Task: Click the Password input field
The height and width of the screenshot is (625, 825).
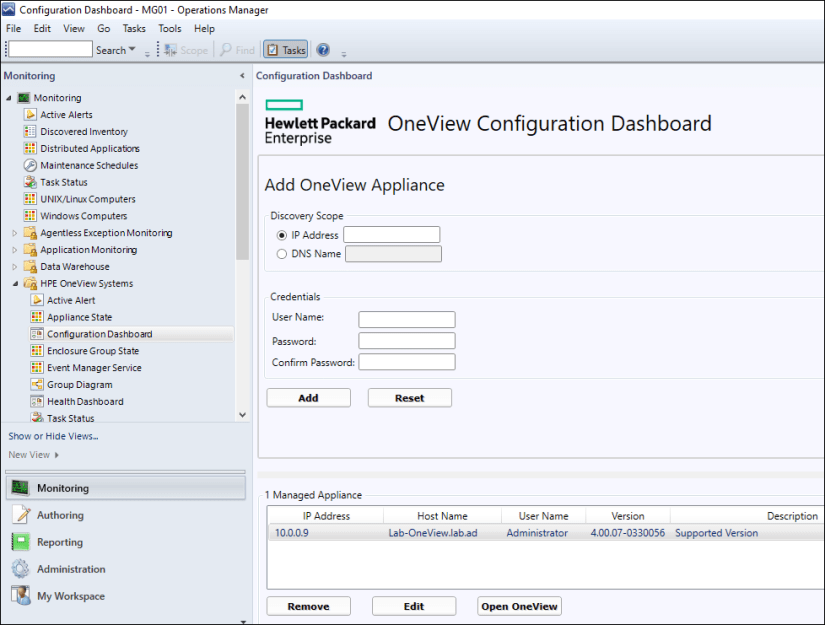Action: click(x=407, y=340)
